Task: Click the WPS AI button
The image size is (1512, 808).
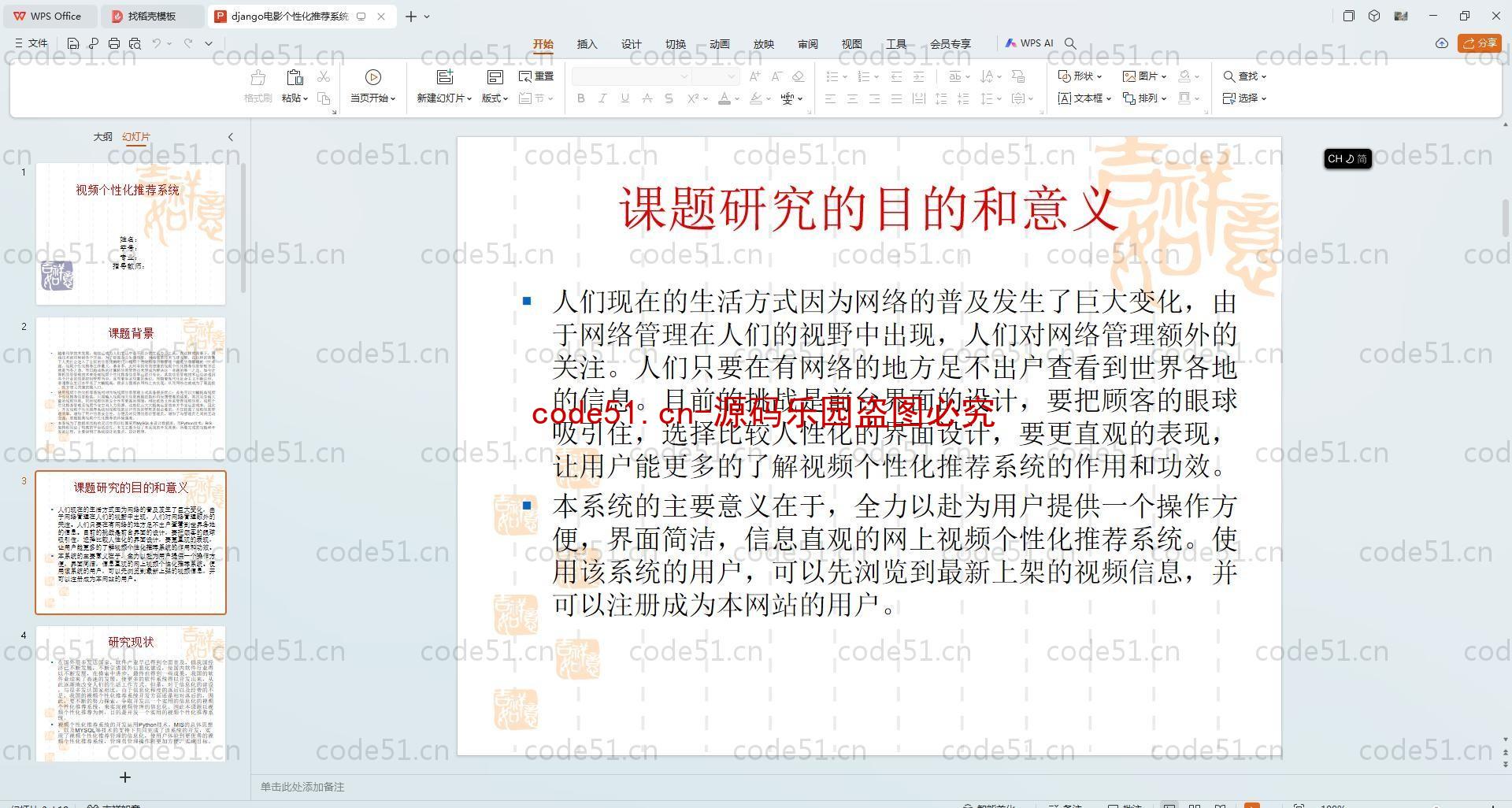Action: click(x=1029, y=43)
